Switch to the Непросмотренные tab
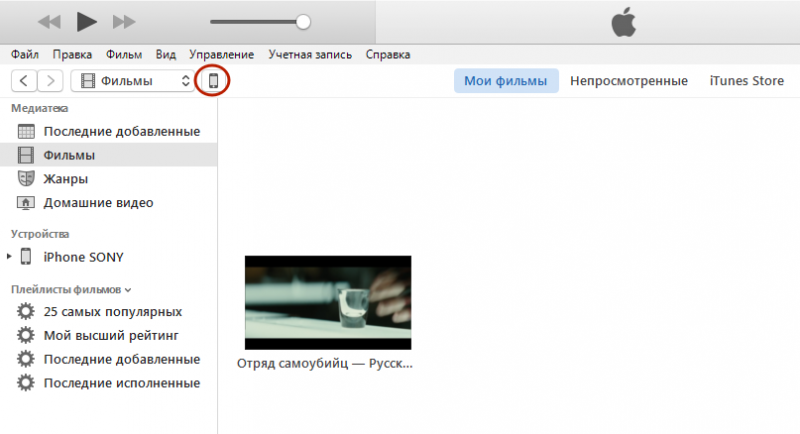Viewport: 800px width, 434px height. click(629, 81)
